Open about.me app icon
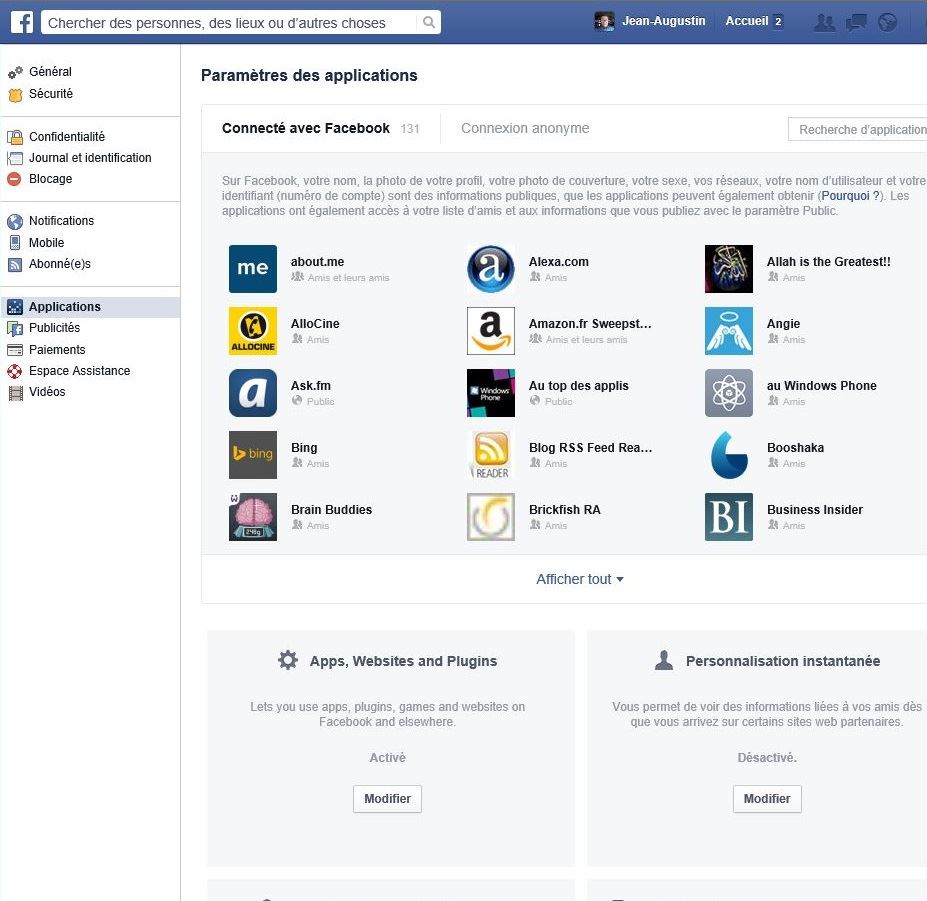927x901 pixels. click(x=252, y=268)
